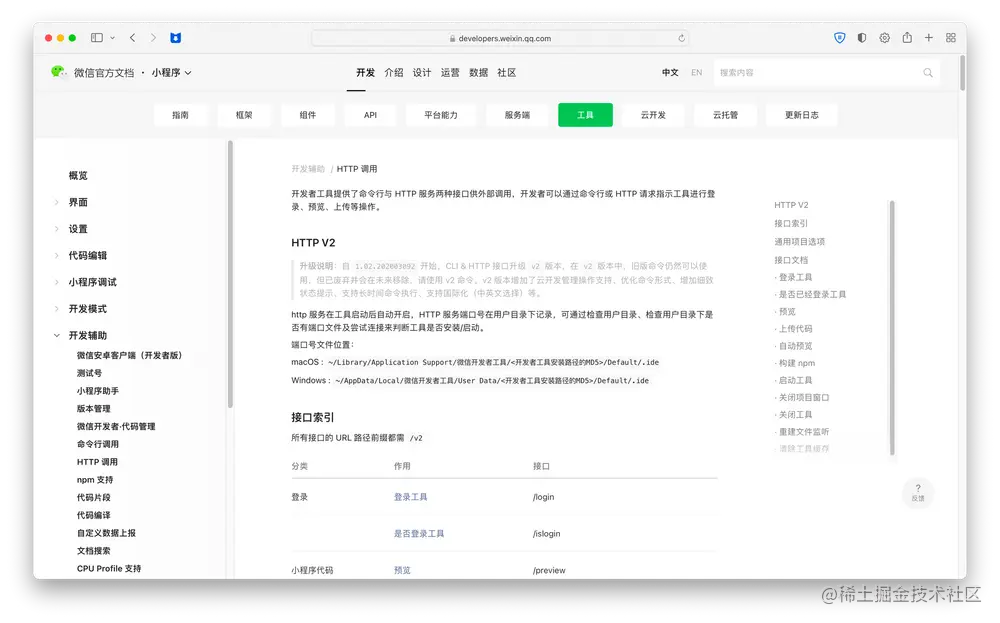Switch to the 云开发 tab
Screen dimensions: 1000x623
pos(654,114)
